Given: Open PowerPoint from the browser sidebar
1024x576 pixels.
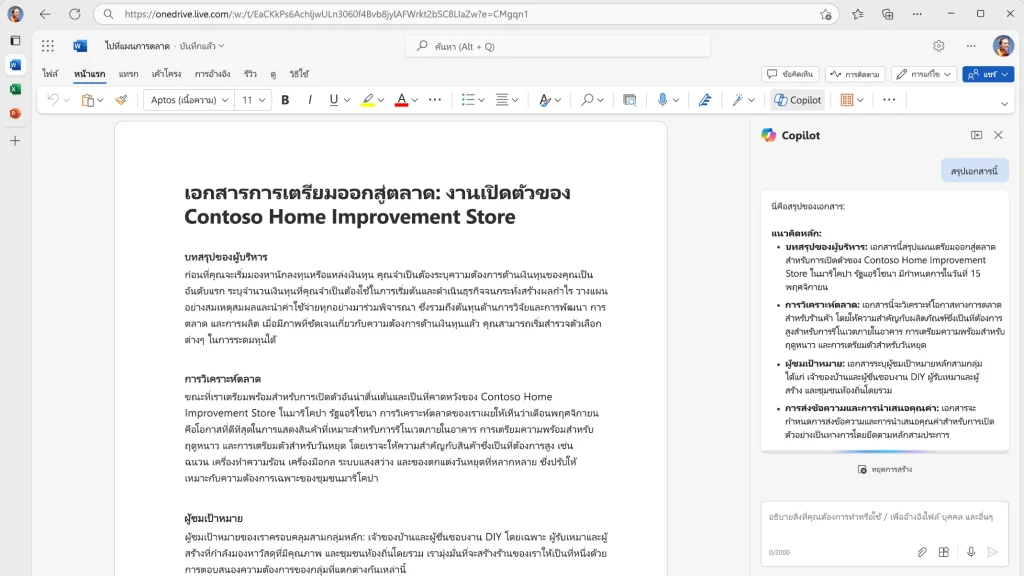Looking at the screenshot, I should click(15, 113).
